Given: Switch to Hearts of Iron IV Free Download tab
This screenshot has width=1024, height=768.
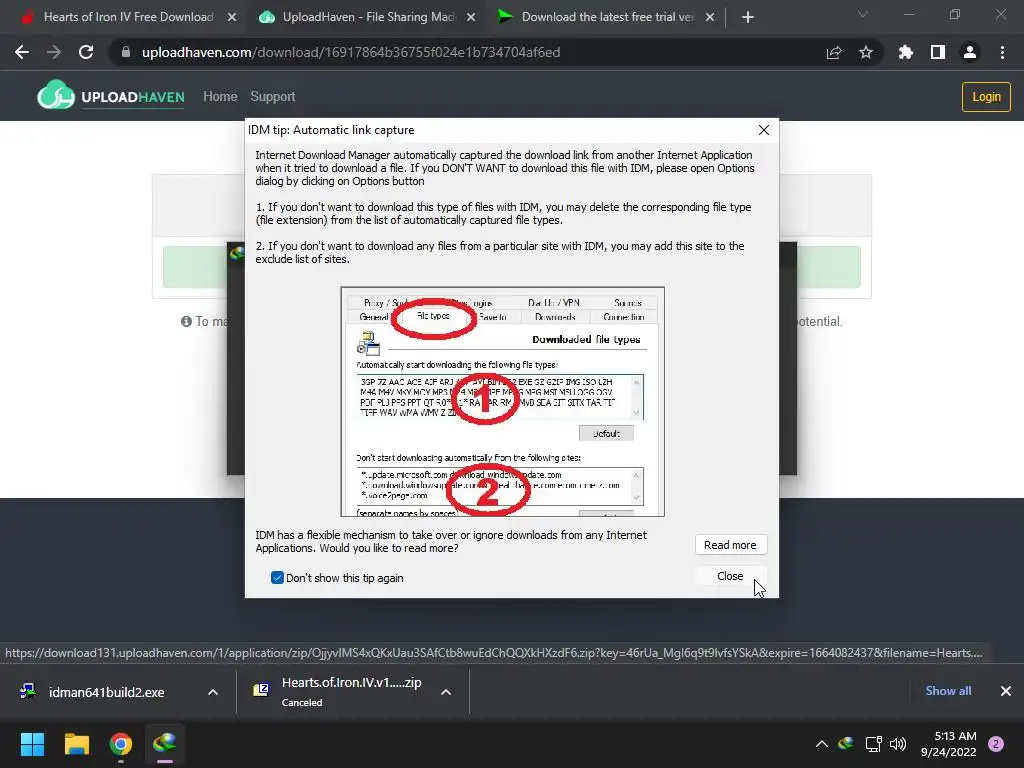Looking at the screenshot, I should click(x=129, y=17).
